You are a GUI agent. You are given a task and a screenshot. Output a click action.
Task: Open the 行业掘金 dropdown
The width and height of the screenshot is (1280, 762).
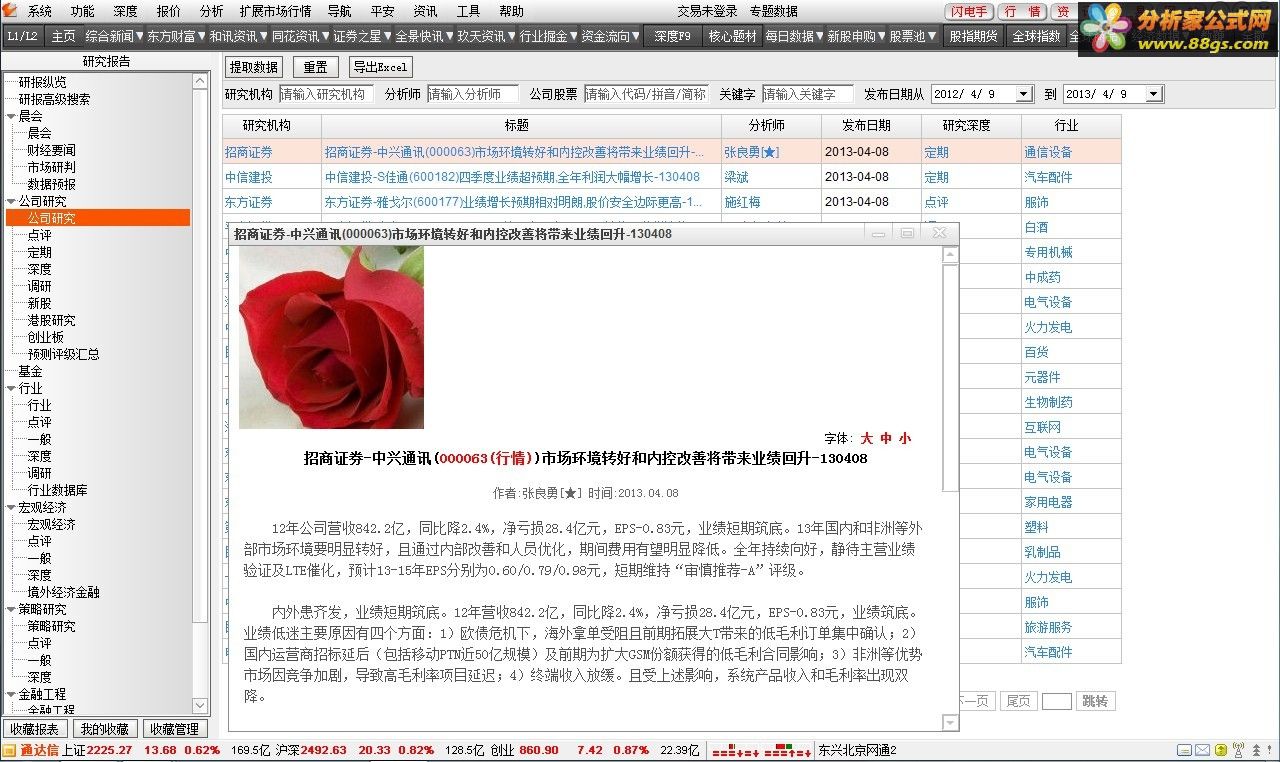pyautogui.click(x=548, y=36)
